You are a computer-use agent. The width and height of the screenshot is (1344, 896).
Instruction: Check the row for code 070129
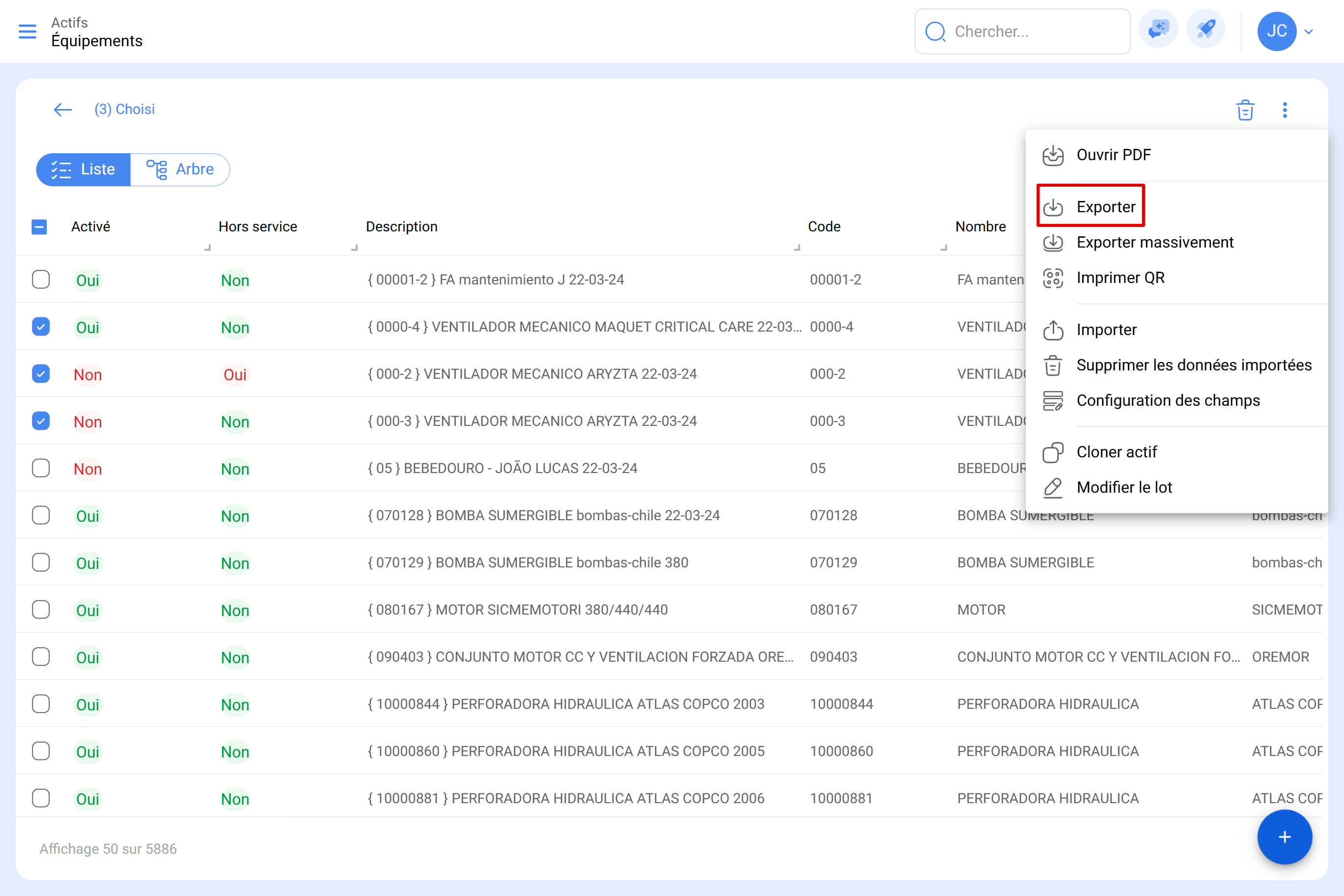(x=41, y=562)
